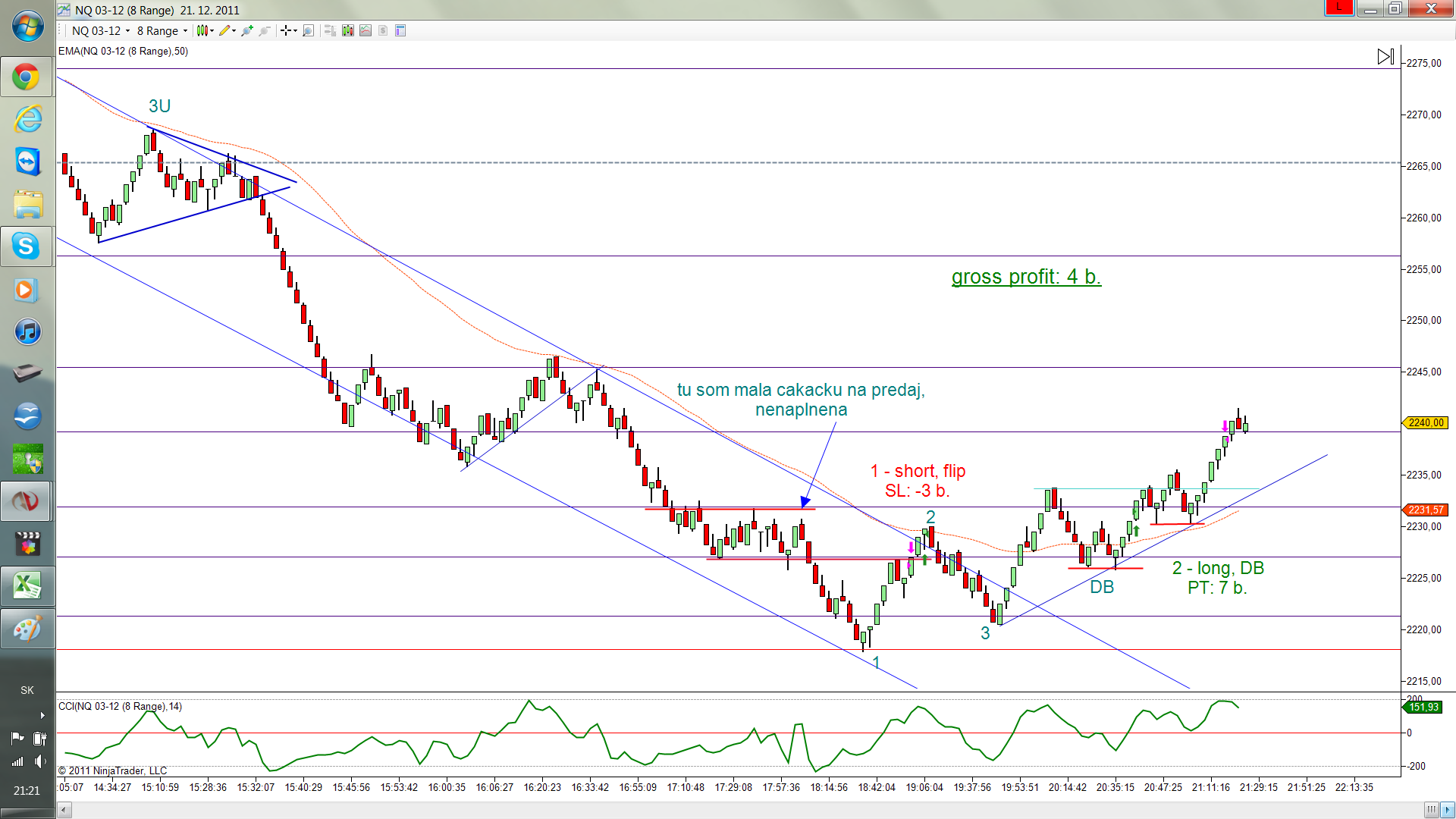Image resolution: width=1456 pixels, height=819 pixels.
Task: Select the crosshair cursor tool
Action: (286, 31)
